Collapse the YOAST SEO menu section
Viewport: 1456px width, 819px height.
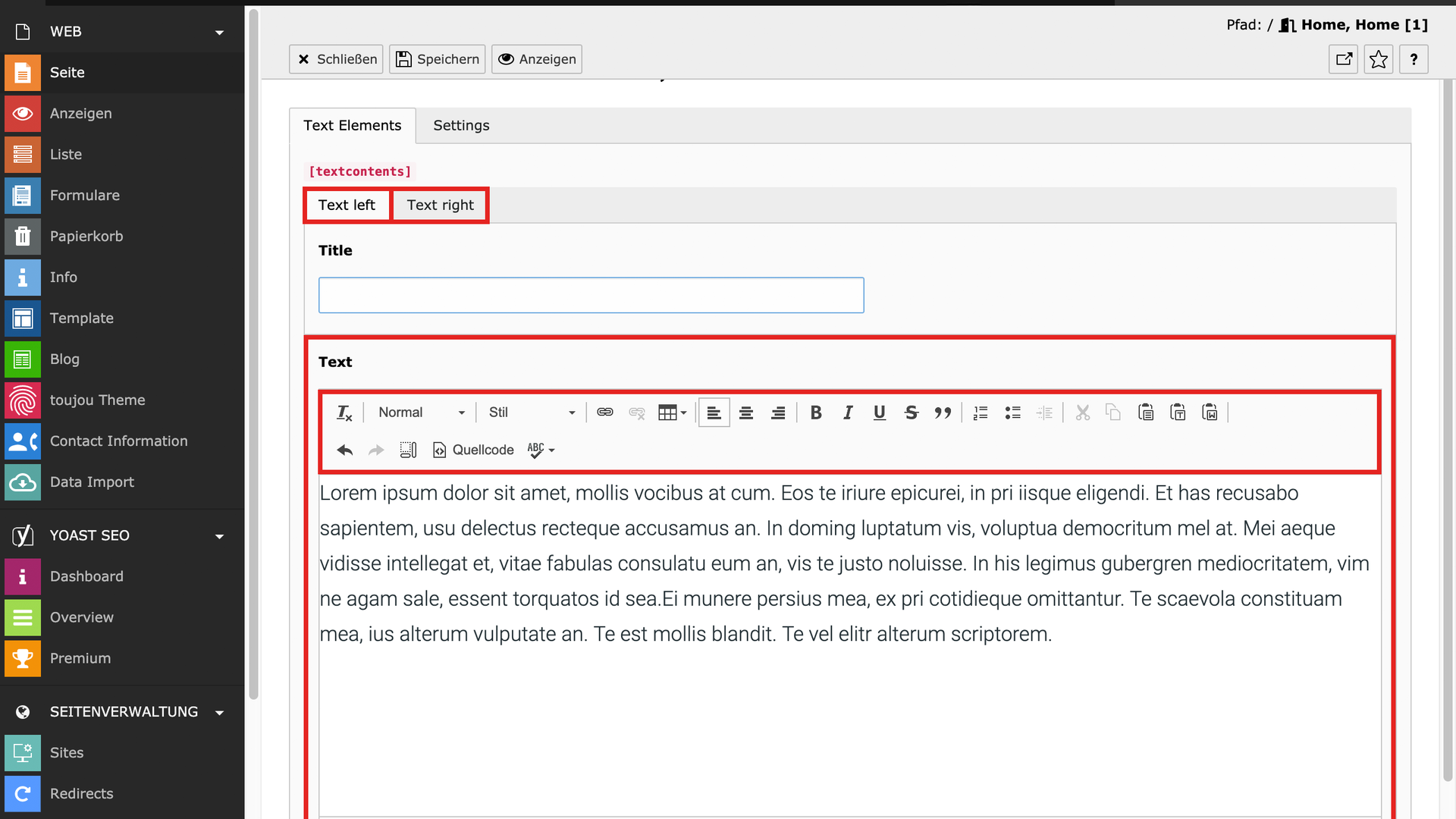(219, 536)
